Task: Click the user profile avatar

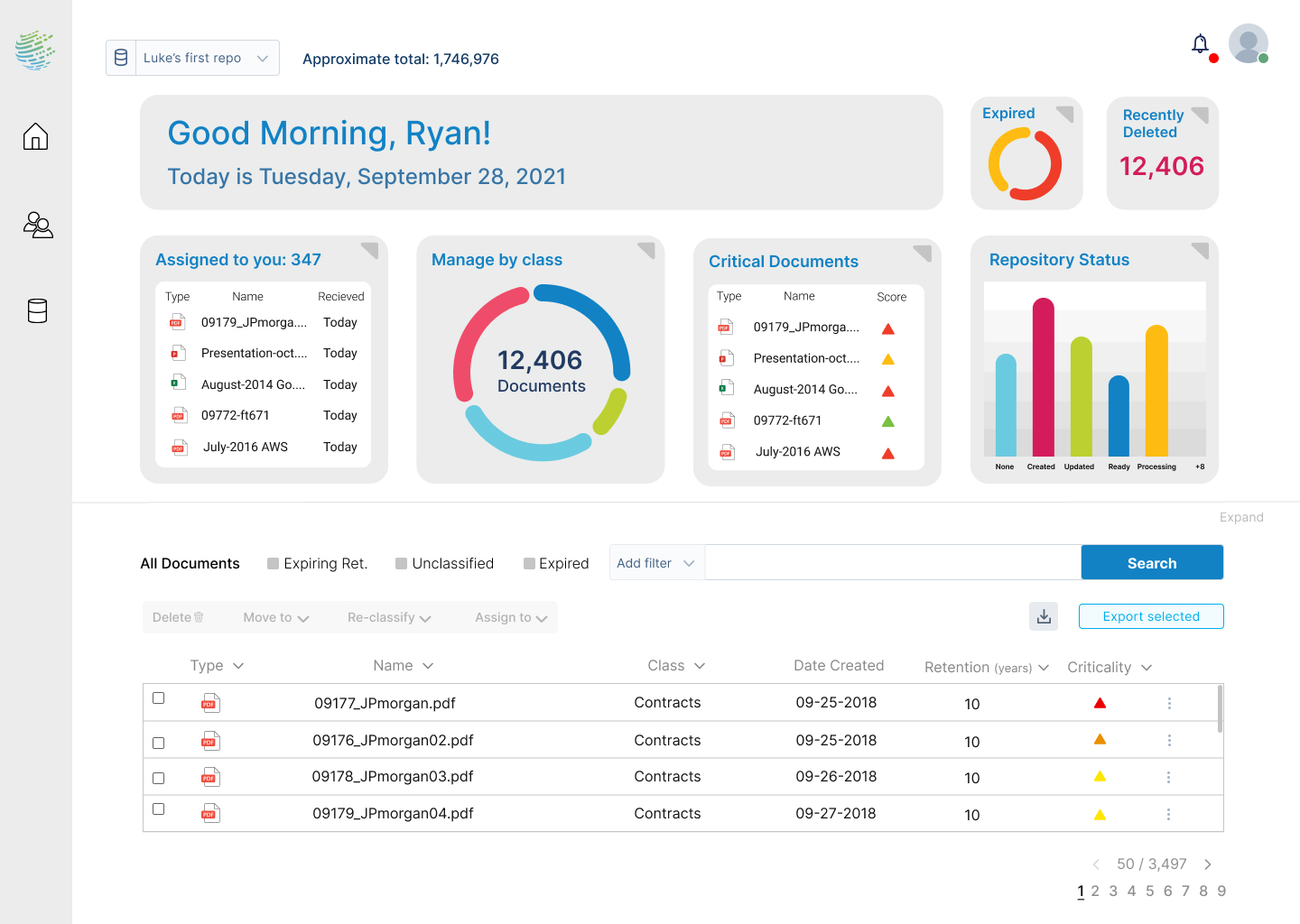Action: 1249,43
